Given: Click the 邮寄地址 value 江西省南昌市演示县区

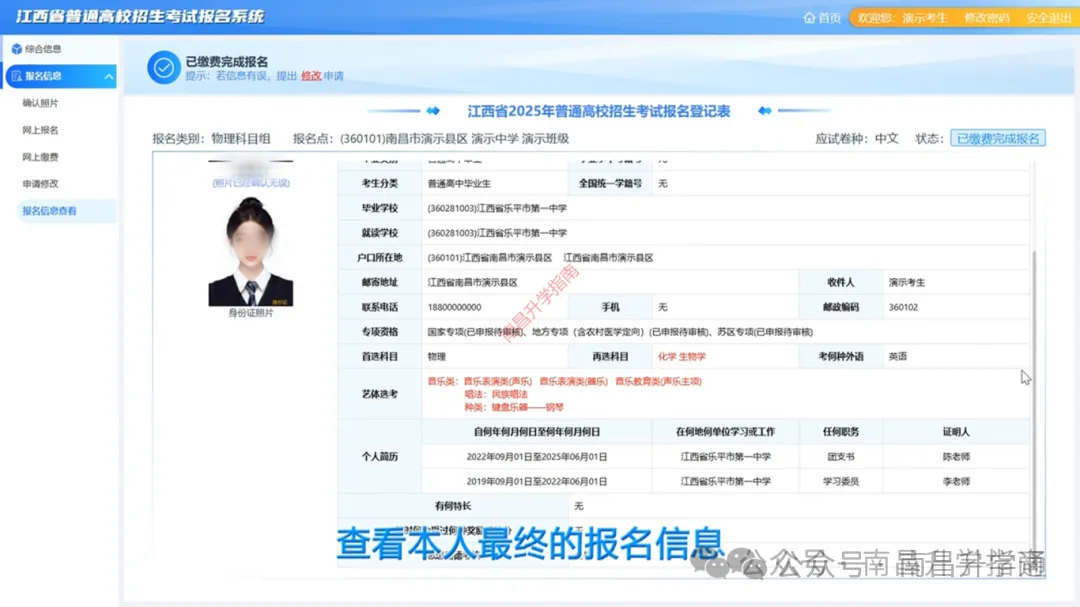Looking at the screenshot, I should (472, 282).
